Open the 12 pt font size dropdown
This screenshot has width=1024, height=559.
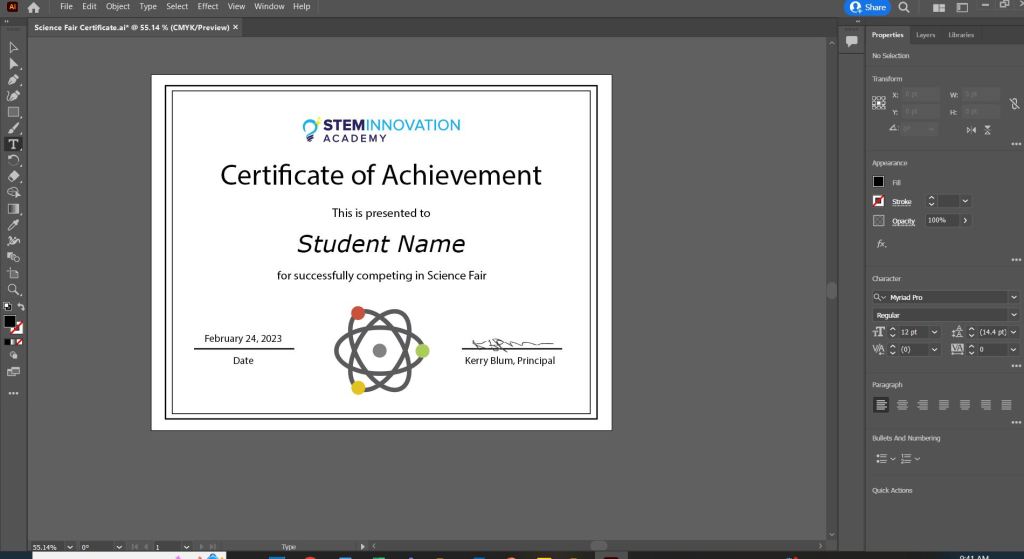934,332
